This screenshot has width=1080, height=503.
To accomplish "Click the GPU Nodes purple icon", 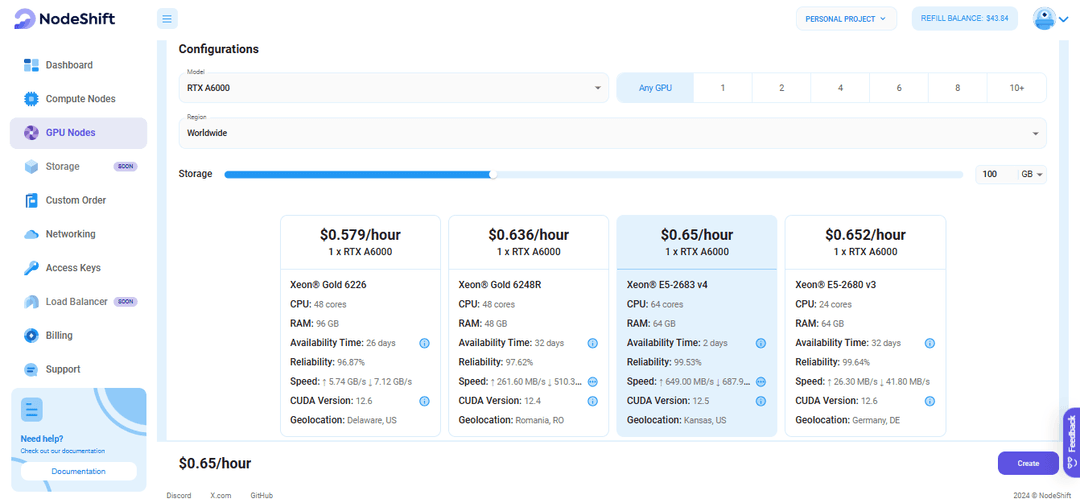I will (31, 132).
